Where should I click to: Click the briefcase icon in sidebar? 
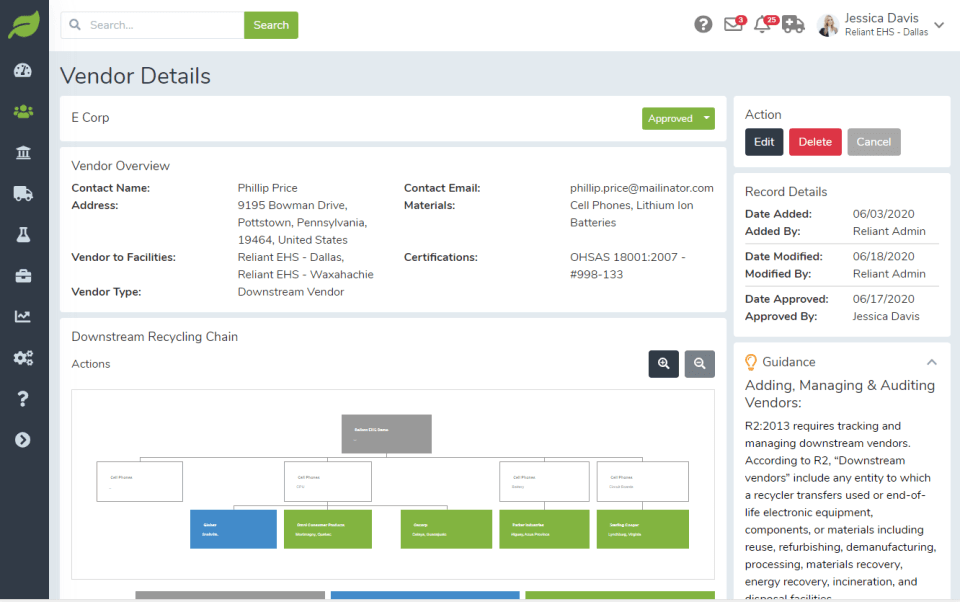(x=23, y=276)
